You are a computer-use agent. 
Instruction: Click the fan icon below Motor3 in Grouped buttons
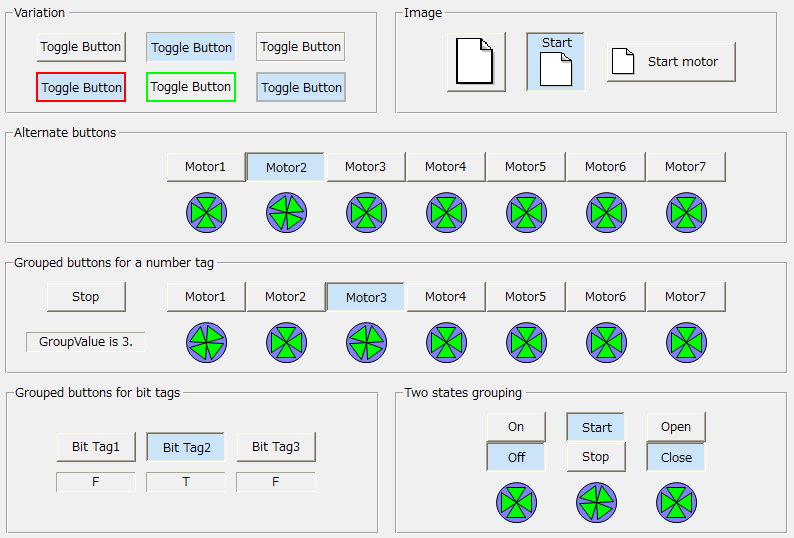tap(366, 343)
